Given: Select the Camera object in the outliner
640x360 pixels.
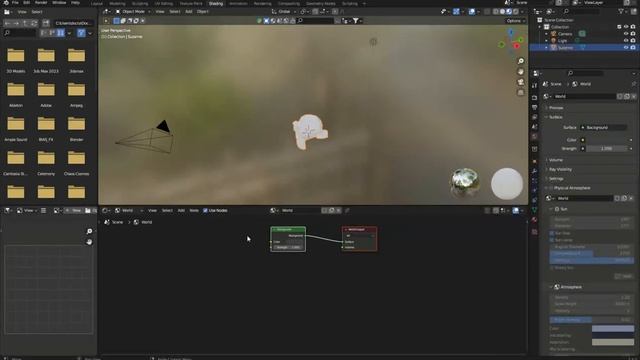Looking at the screenshot, I should [565, 34].
